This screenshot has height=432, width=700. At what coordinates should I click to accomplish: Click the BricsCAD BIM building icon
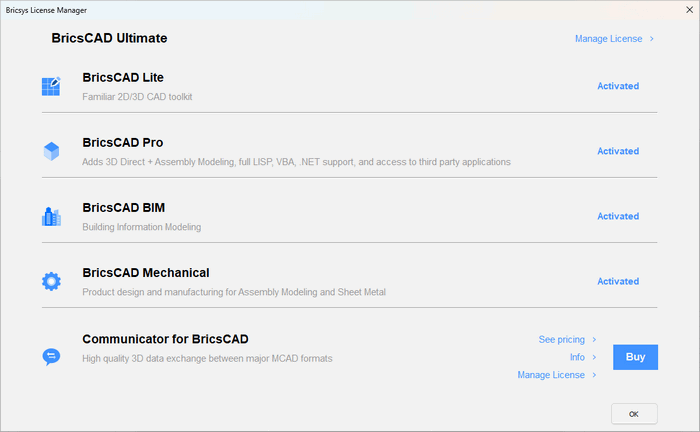coord(51,216)
